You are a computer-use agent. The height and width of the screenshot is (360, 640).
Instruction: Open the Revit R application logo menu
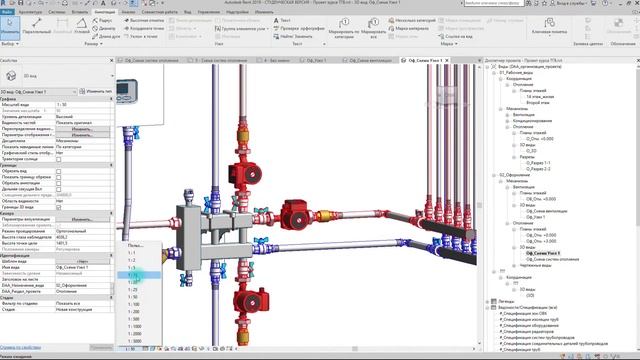4,3
